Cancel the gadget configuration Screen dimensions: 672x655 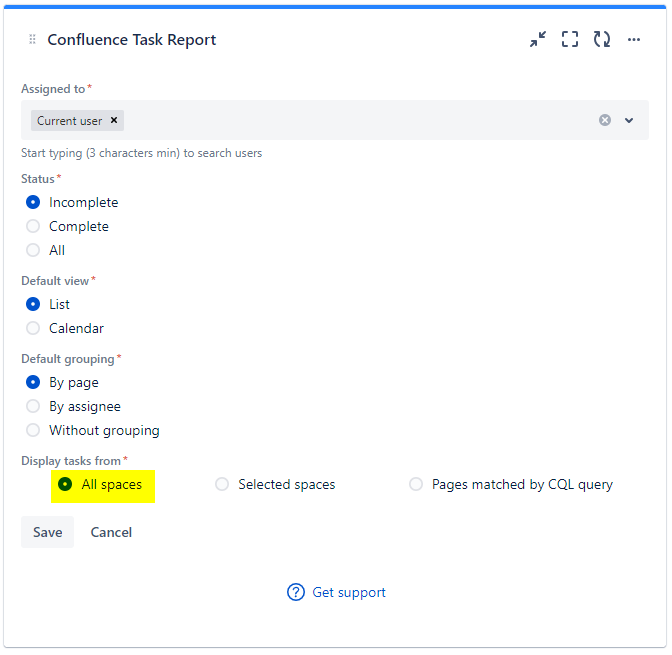(111, 532)
